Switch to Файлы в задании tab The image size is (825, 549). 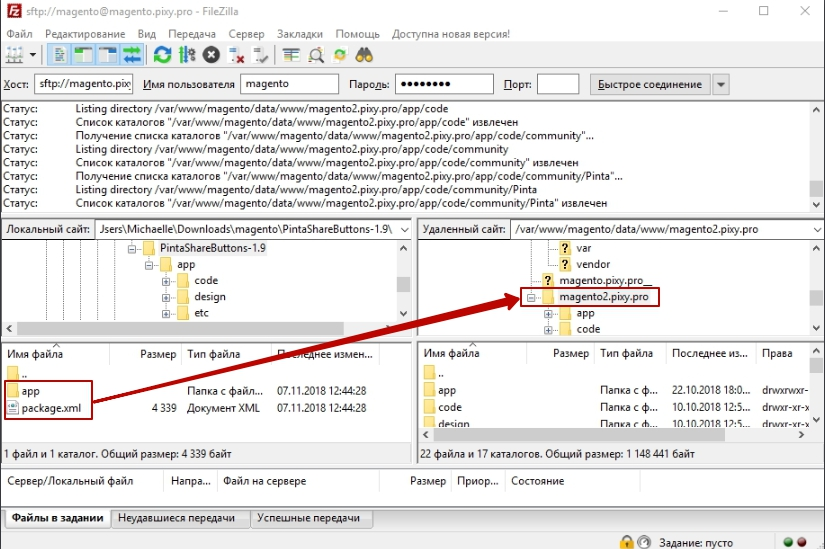click(57, 518)
